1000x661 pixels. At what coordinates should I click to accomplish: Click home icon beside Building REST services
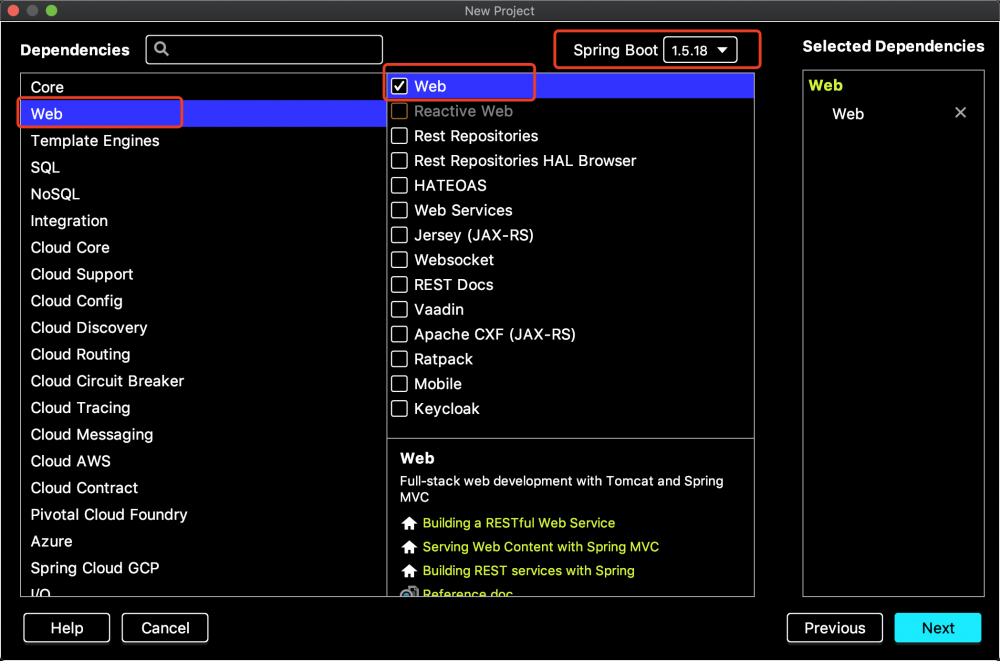[409, 571]
